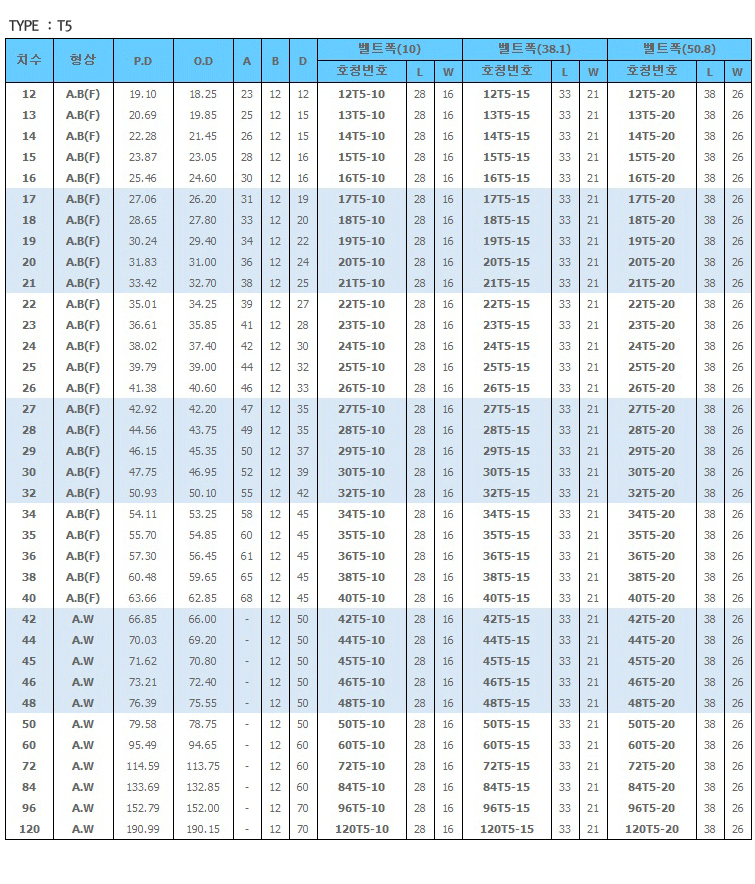Select part number 17T5-15
755x884 pixels.
pyautogui.click(x=506, y=199)
